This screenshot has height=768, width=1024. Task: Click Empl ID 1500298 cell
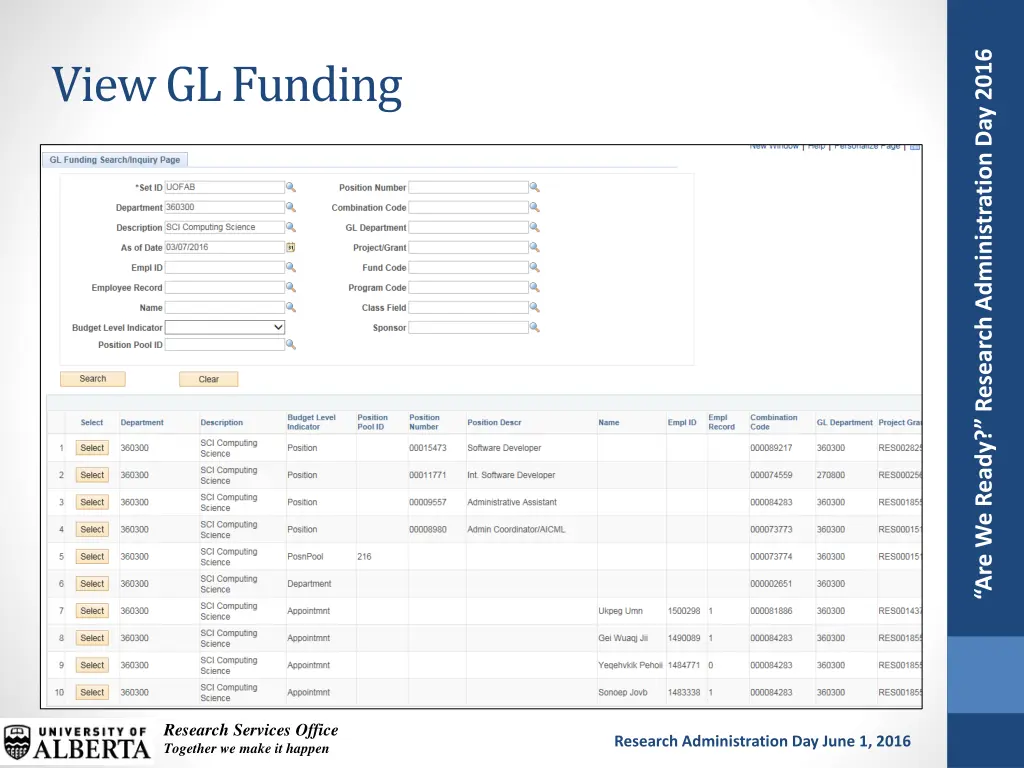click(x=684, y=611)
